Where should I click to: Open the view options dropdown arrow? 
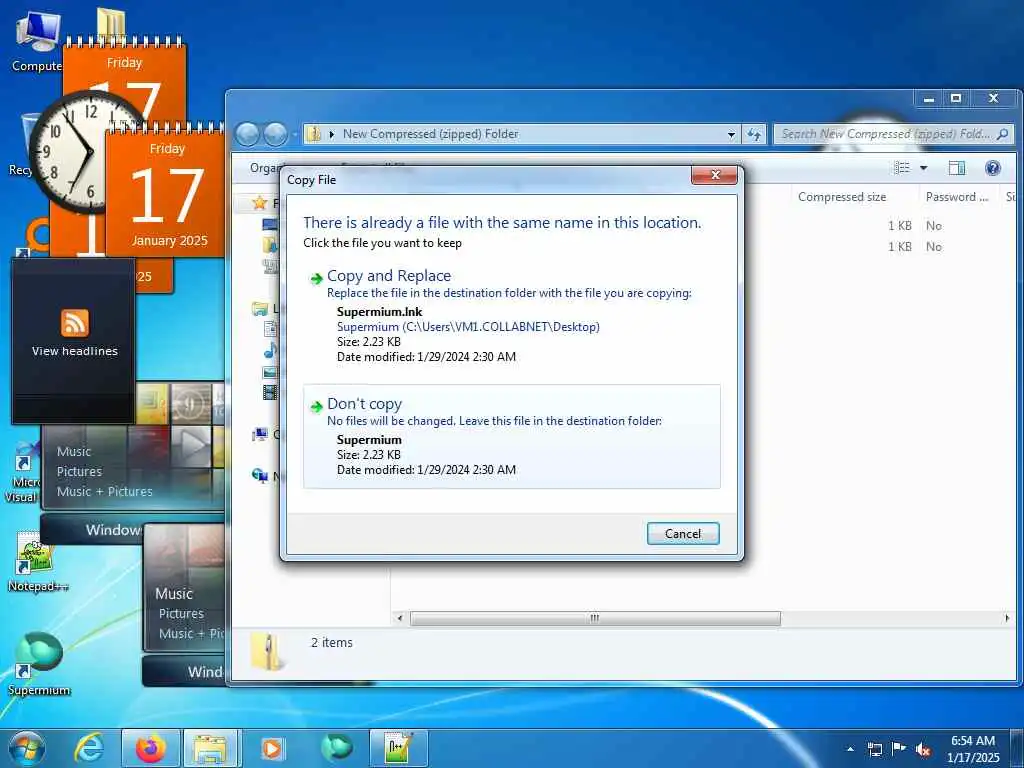click(x=923, y=168)
